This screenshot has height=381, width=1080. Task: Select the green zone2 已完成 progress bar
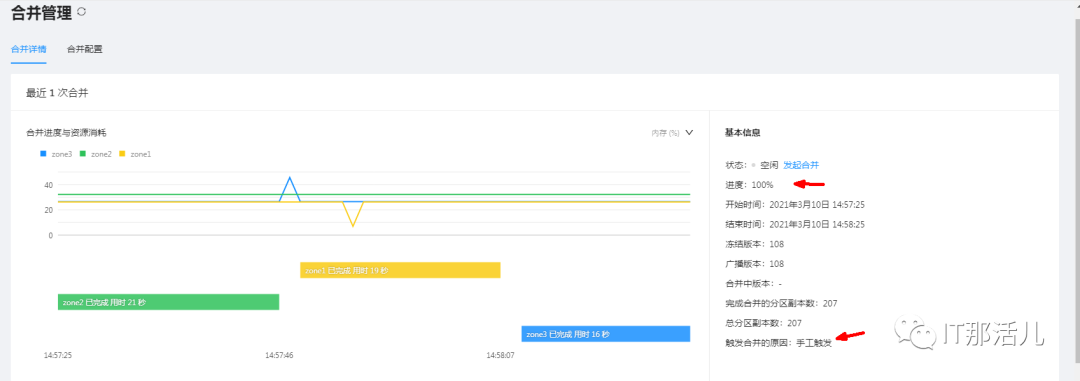[x=168, y=302]
